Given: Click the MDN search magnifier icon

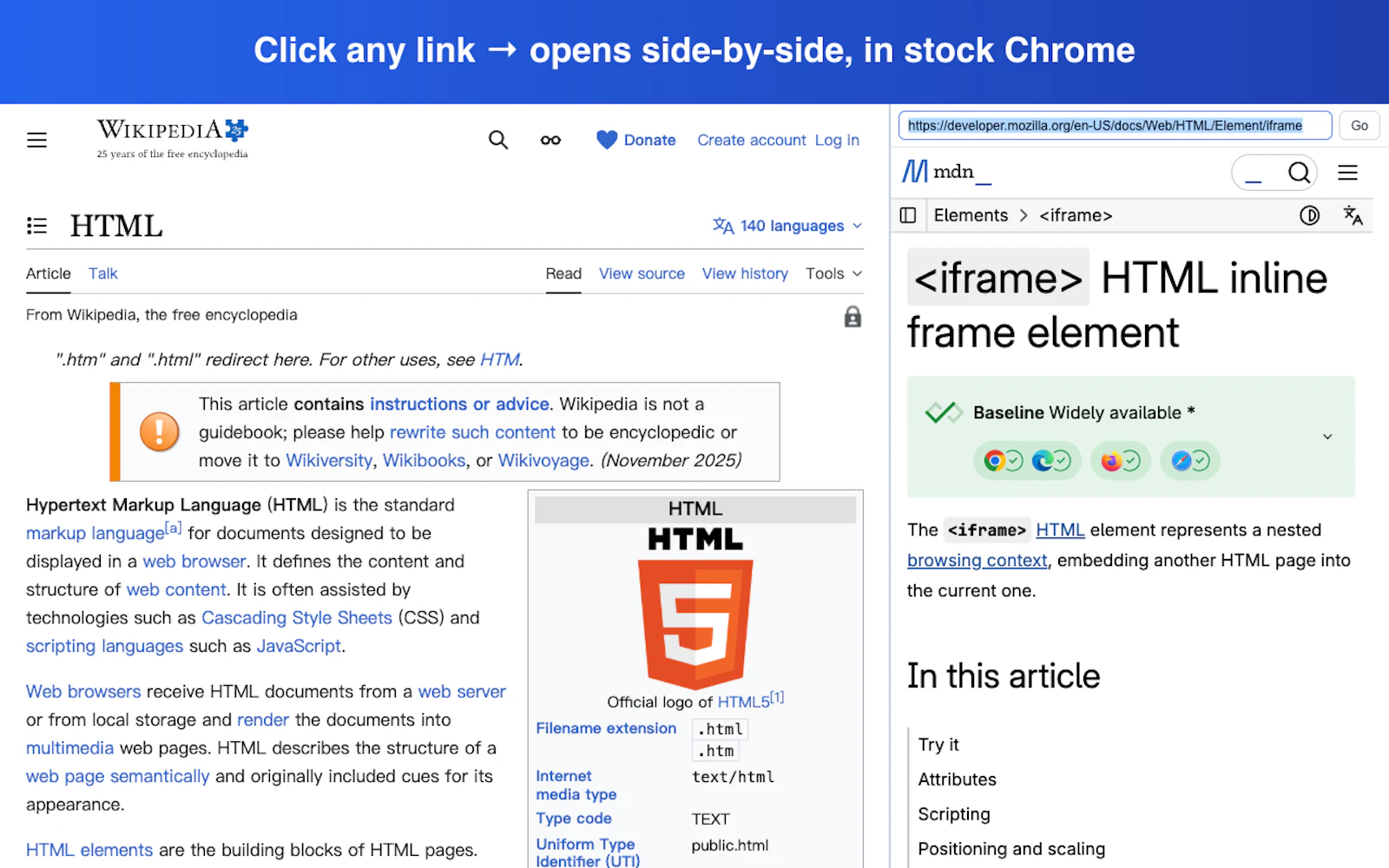Looking at the screenshot, I should click(x=1299, y=173).
